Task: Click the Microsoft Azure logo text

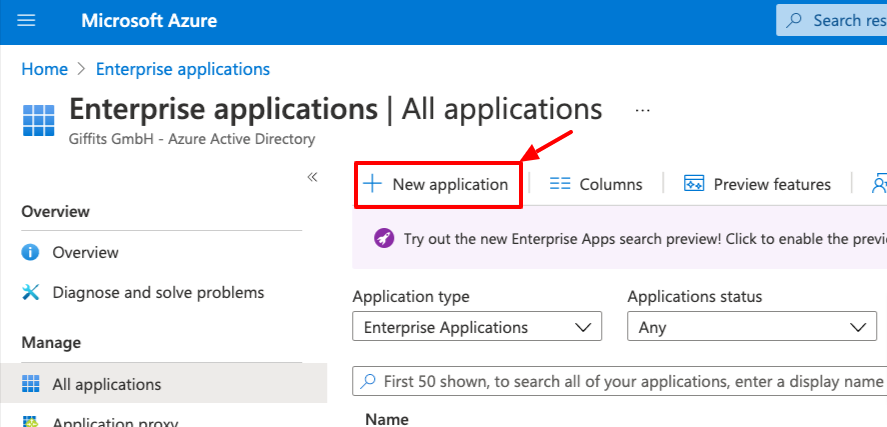Action: (149, 21)
